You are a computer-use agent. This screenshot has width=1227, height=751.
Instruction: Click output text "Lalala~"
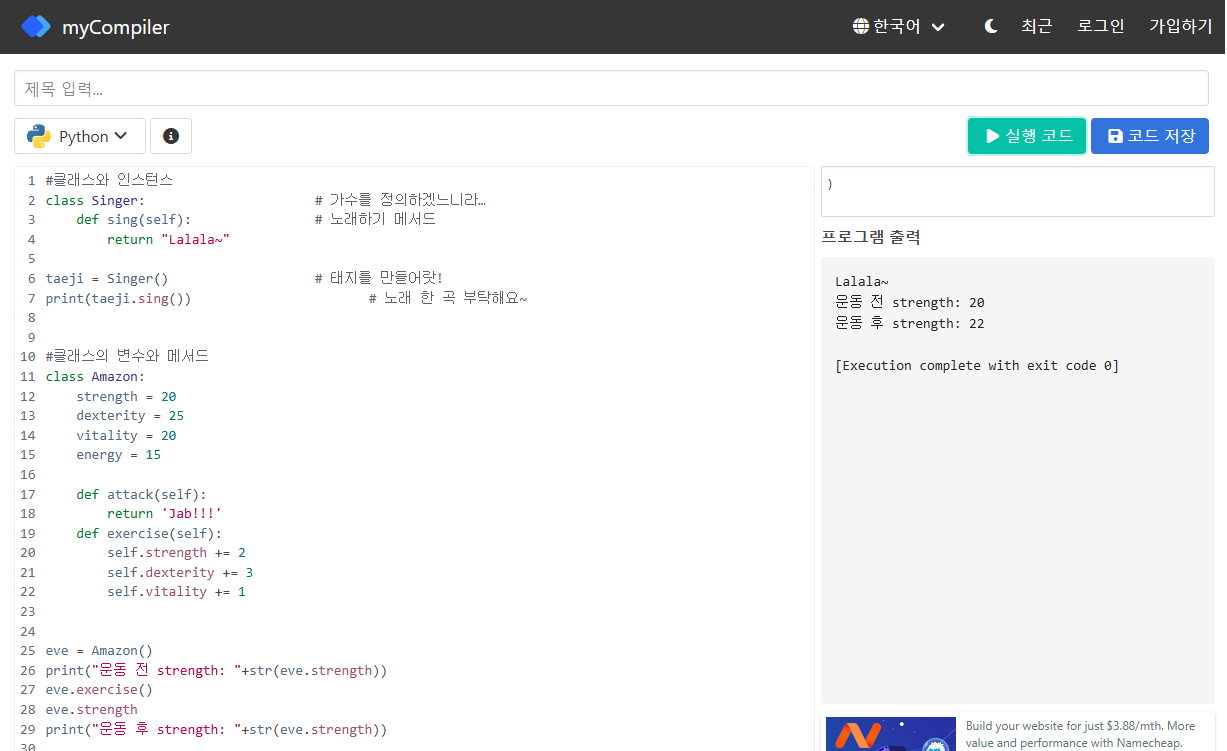coord(862,282)
